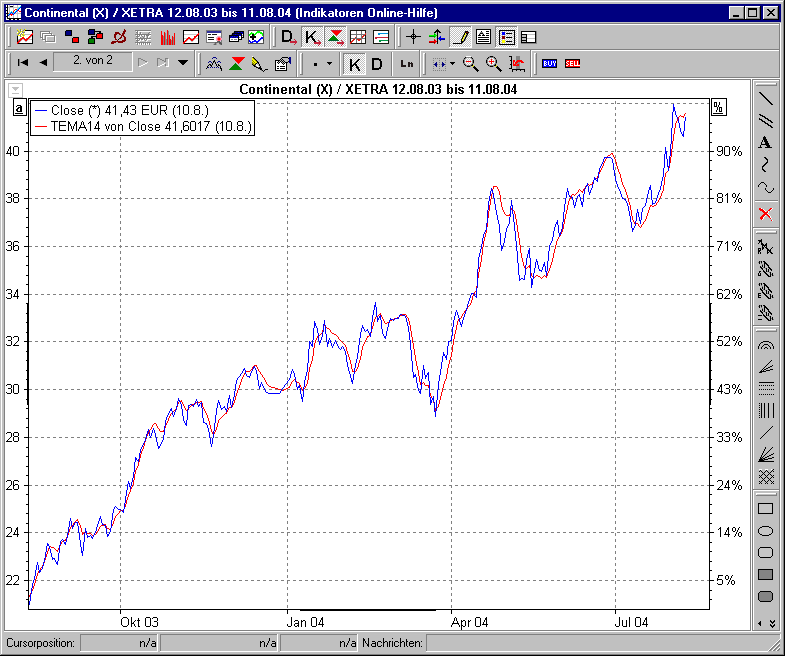Jump to the first chart page

pos(22,63)
